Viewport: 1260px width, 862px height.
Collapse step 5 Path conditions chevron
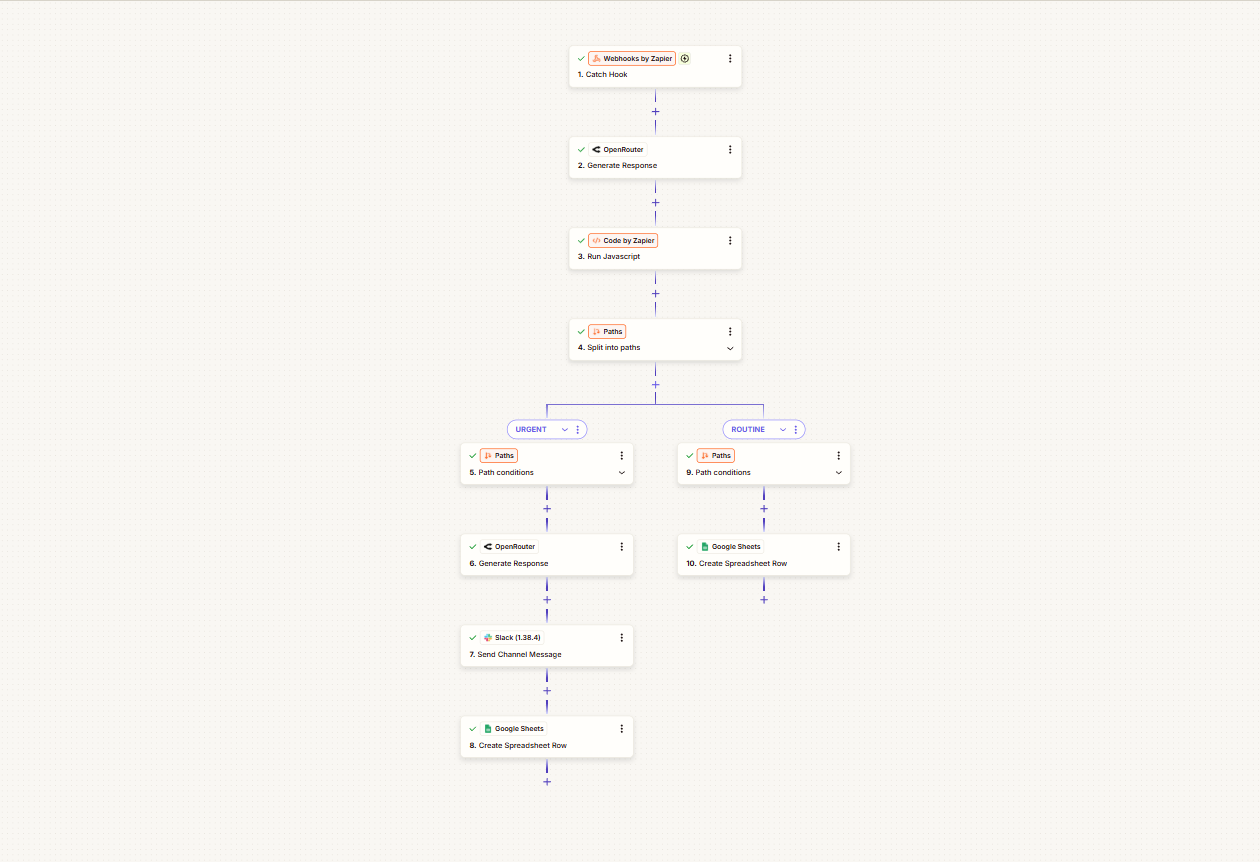621,472
